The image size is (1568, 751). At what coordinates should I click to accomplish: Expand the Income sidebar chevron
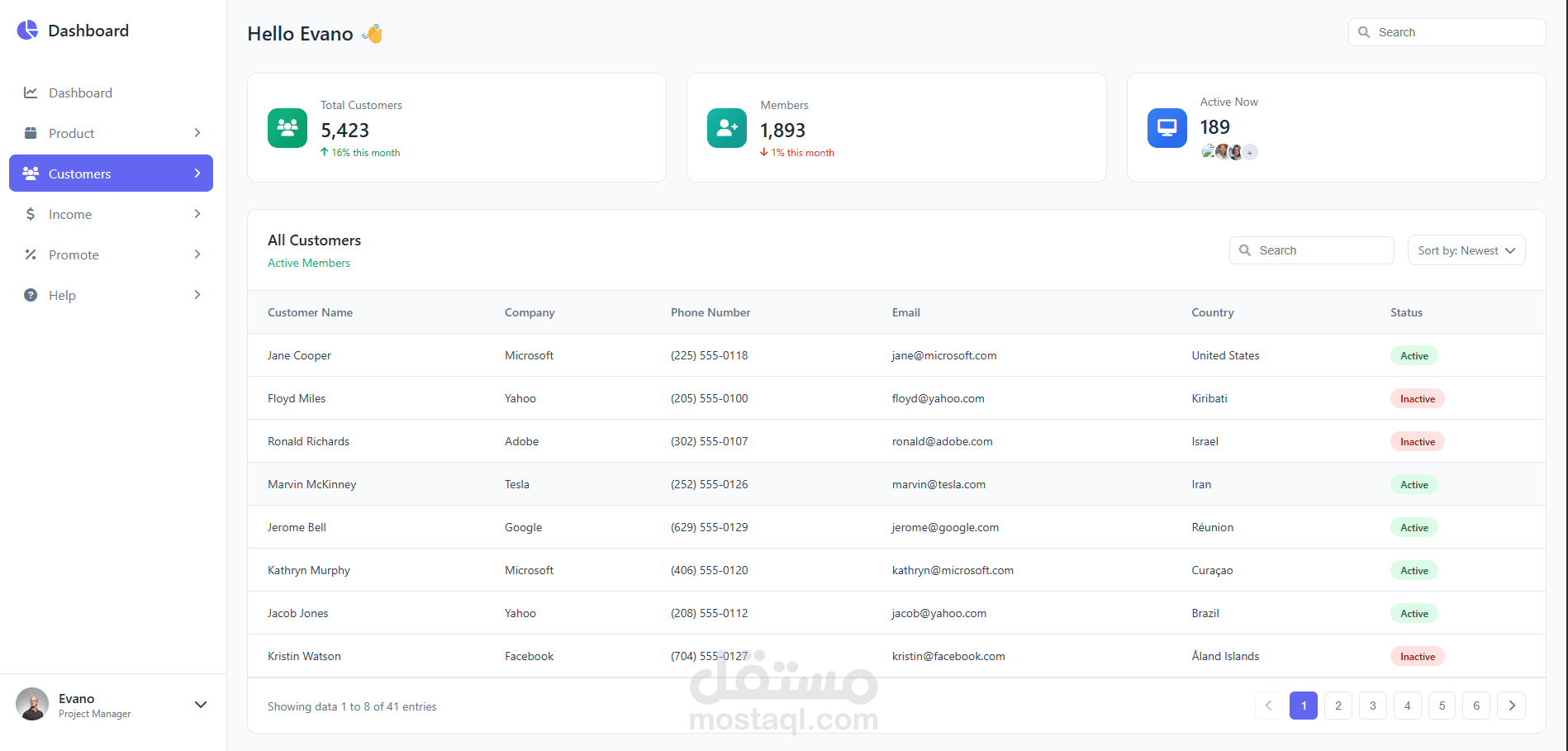point(197,213)
